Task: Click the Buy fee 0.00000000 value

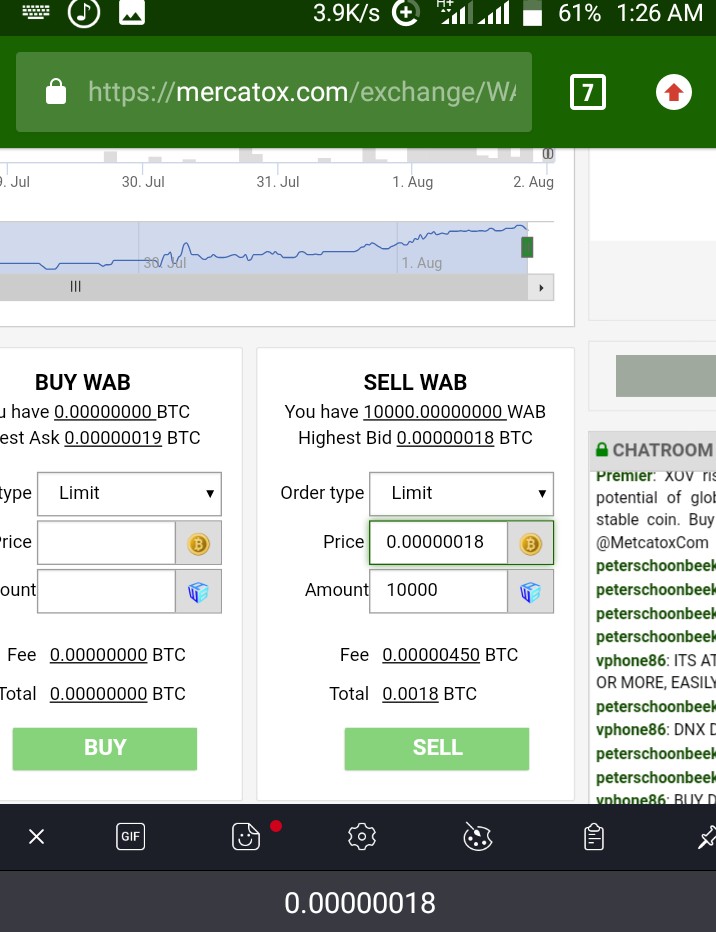Action: pos(99,655)
